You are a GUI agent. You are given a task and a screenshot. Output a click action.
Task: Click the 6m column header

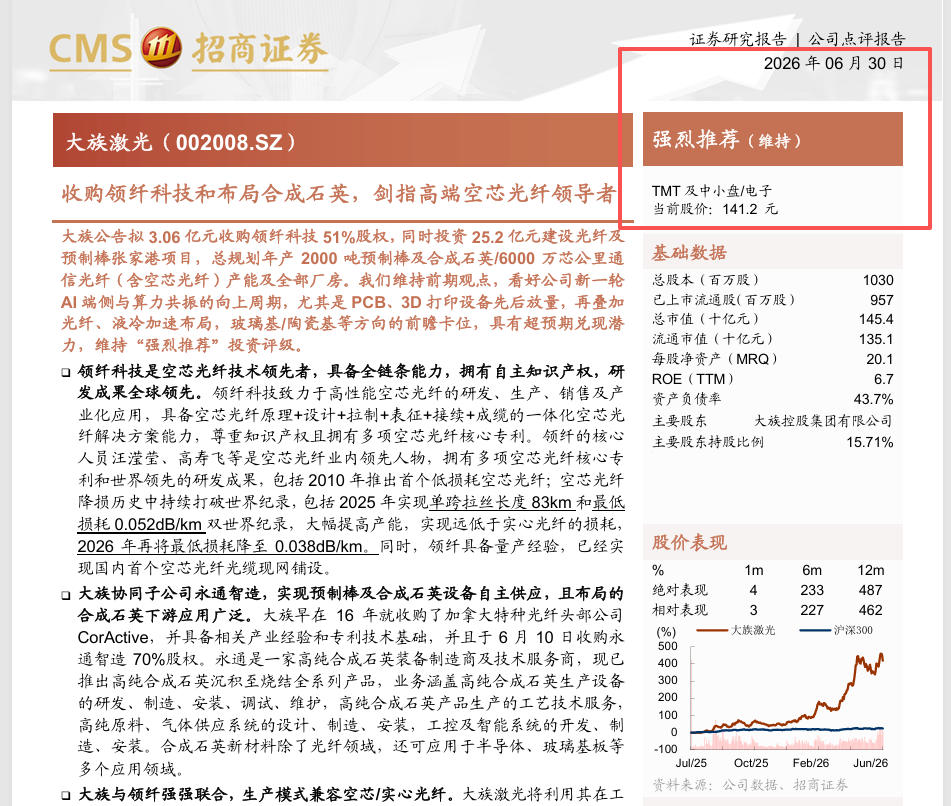[x=812, y=571]
